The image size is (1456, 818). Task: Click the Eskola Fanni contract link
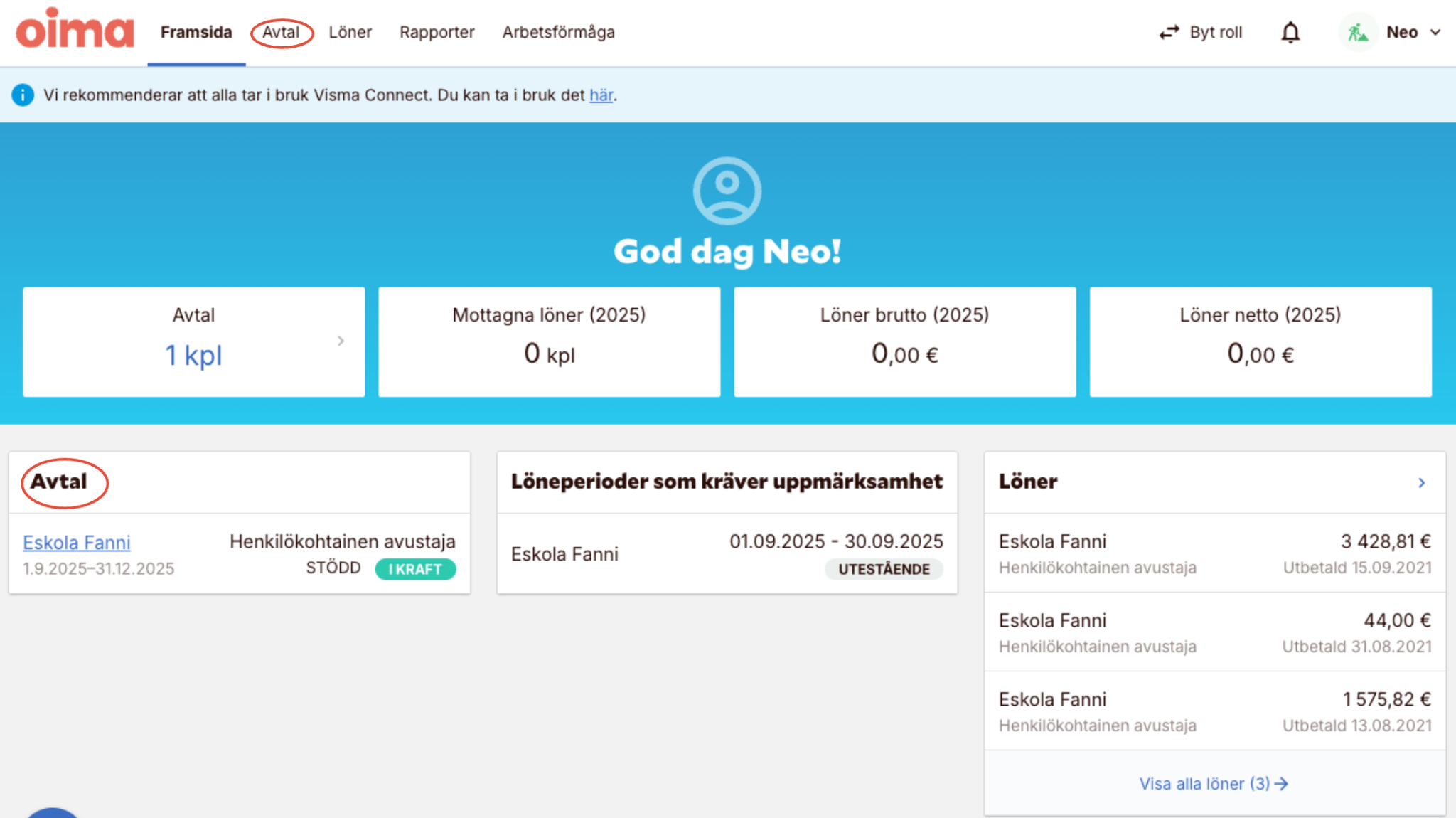coord(77,543)
